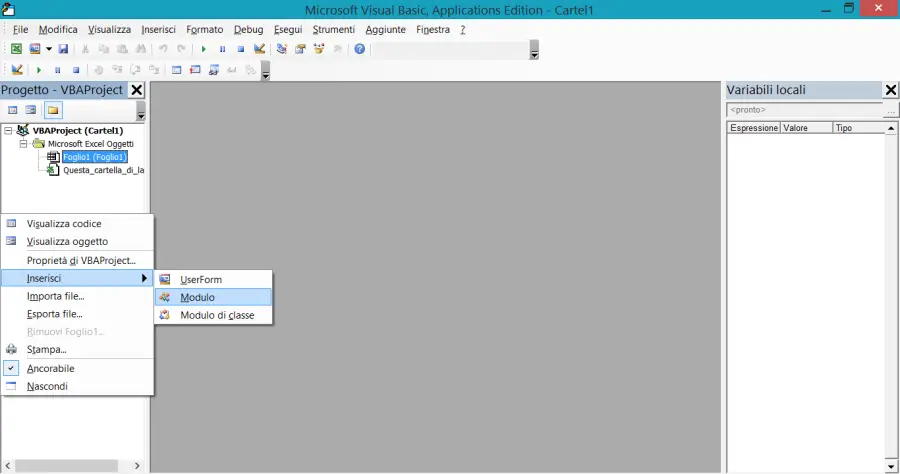The image size is (900, 474).
Task: Click the greyed Toolbox icon
Action: click(338, 49)
